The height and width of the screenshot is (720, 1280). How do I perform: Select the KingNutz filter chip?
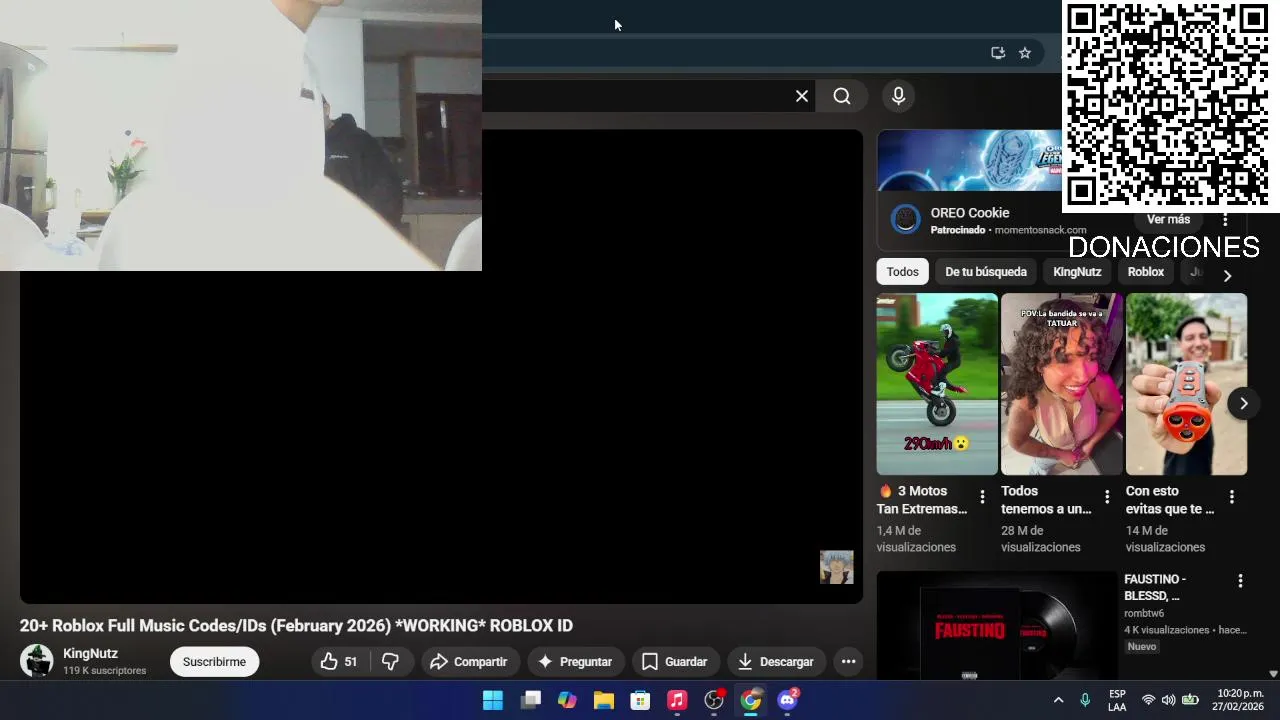(x=1077, y=272)
